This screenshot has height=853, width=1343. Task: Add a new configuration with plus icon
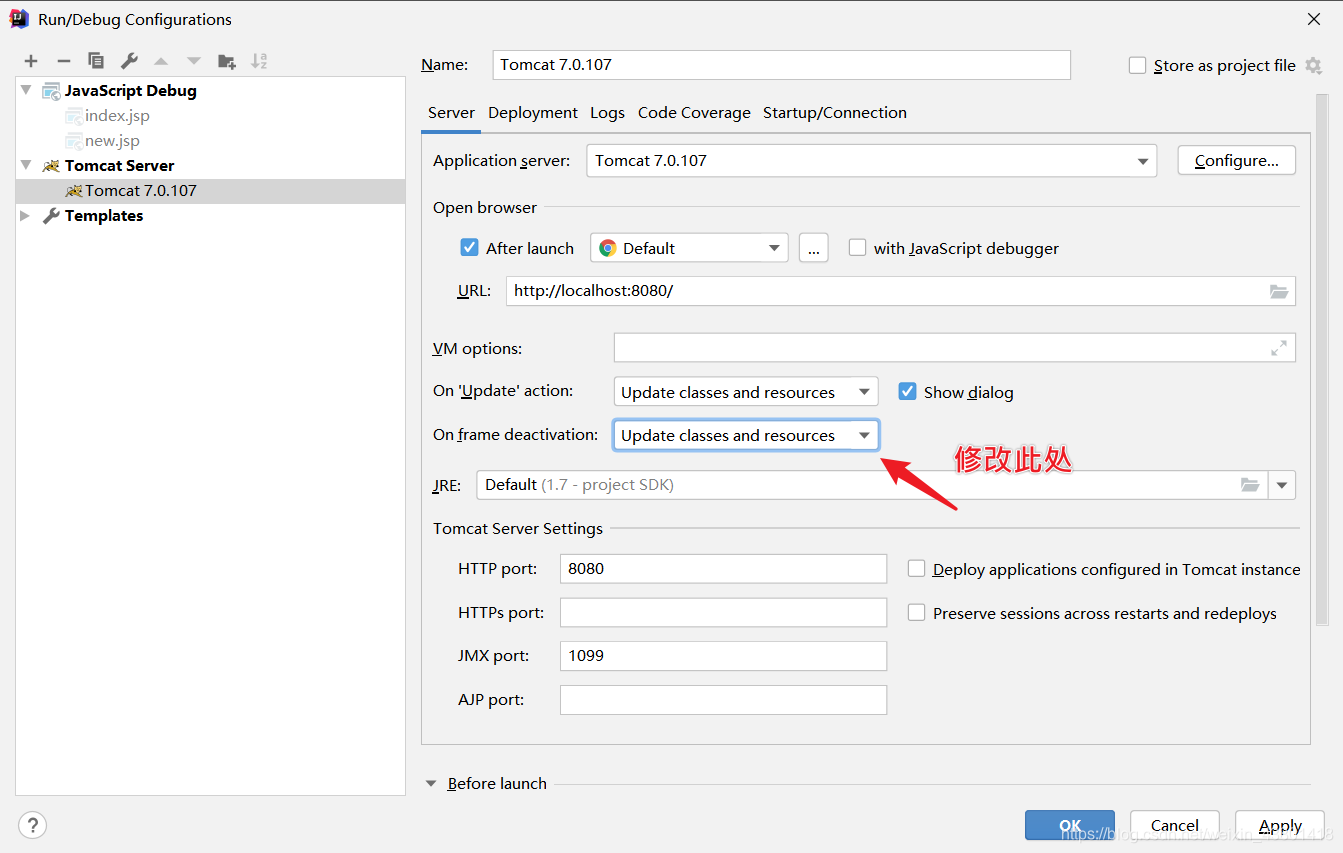tap(31, 61)
